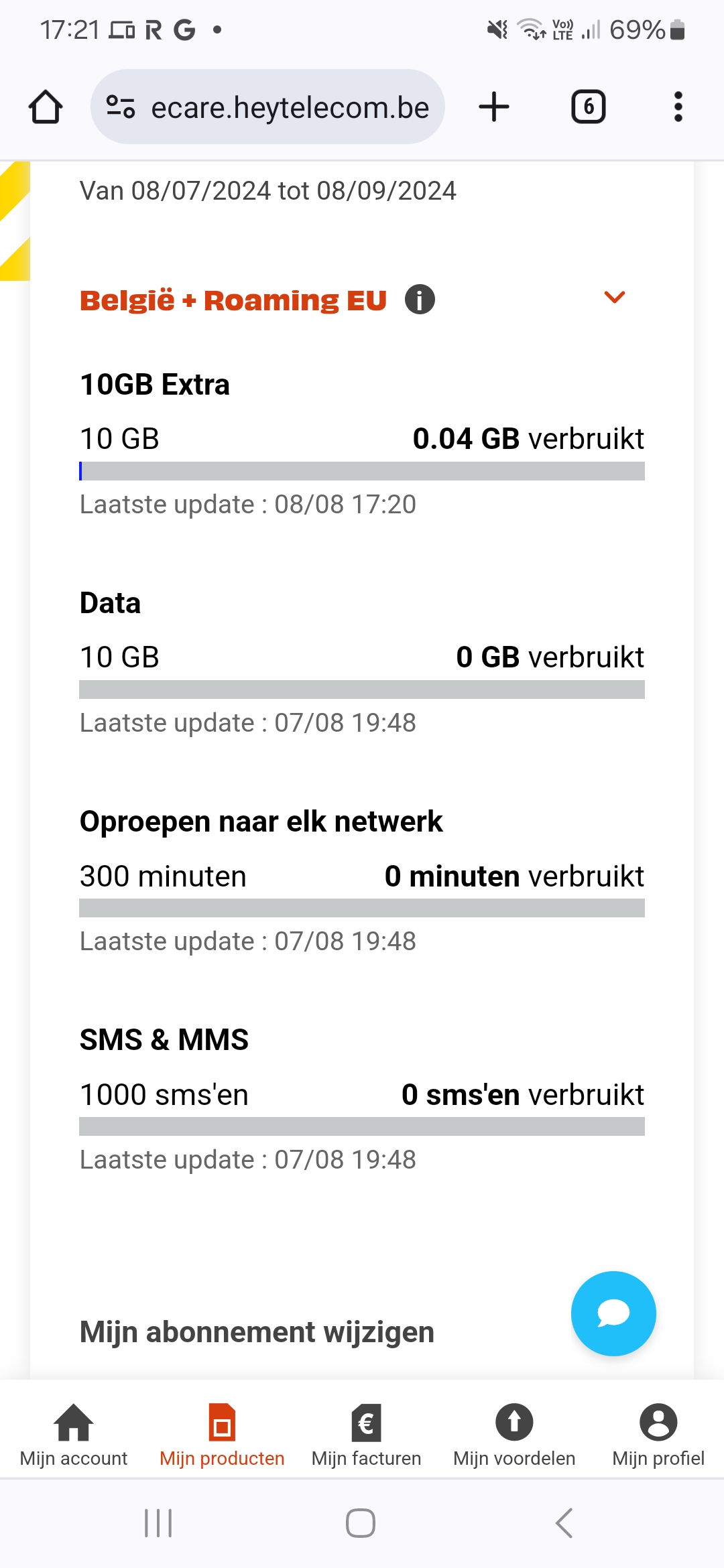Tap the Mijn abonnement wijzigen heading

[257, 1332]
